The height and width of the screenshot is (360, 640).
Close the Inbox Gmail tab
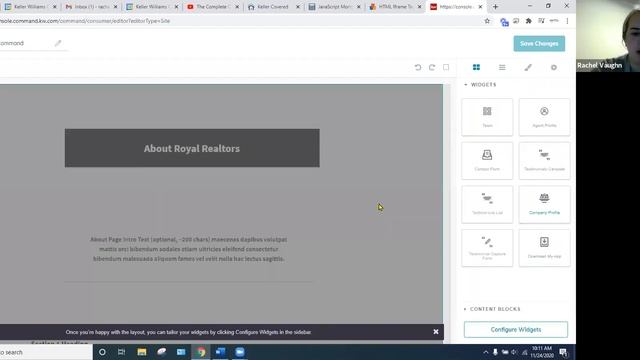coord(116,7)
